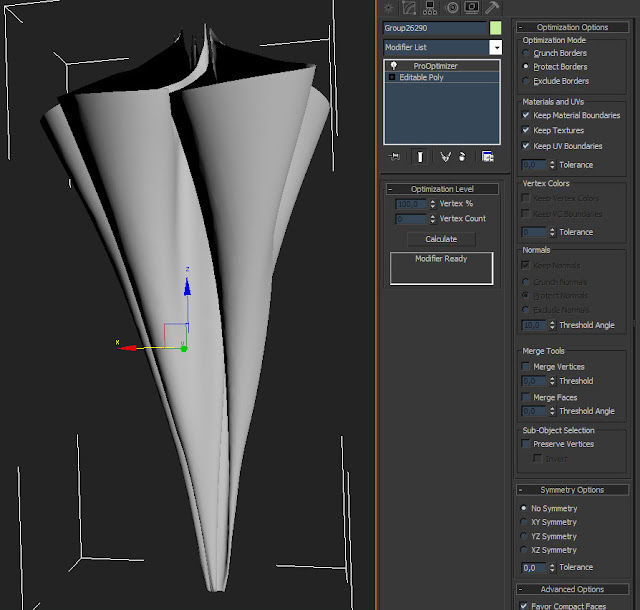Click the Modifier Ready status box

(441, 268)
